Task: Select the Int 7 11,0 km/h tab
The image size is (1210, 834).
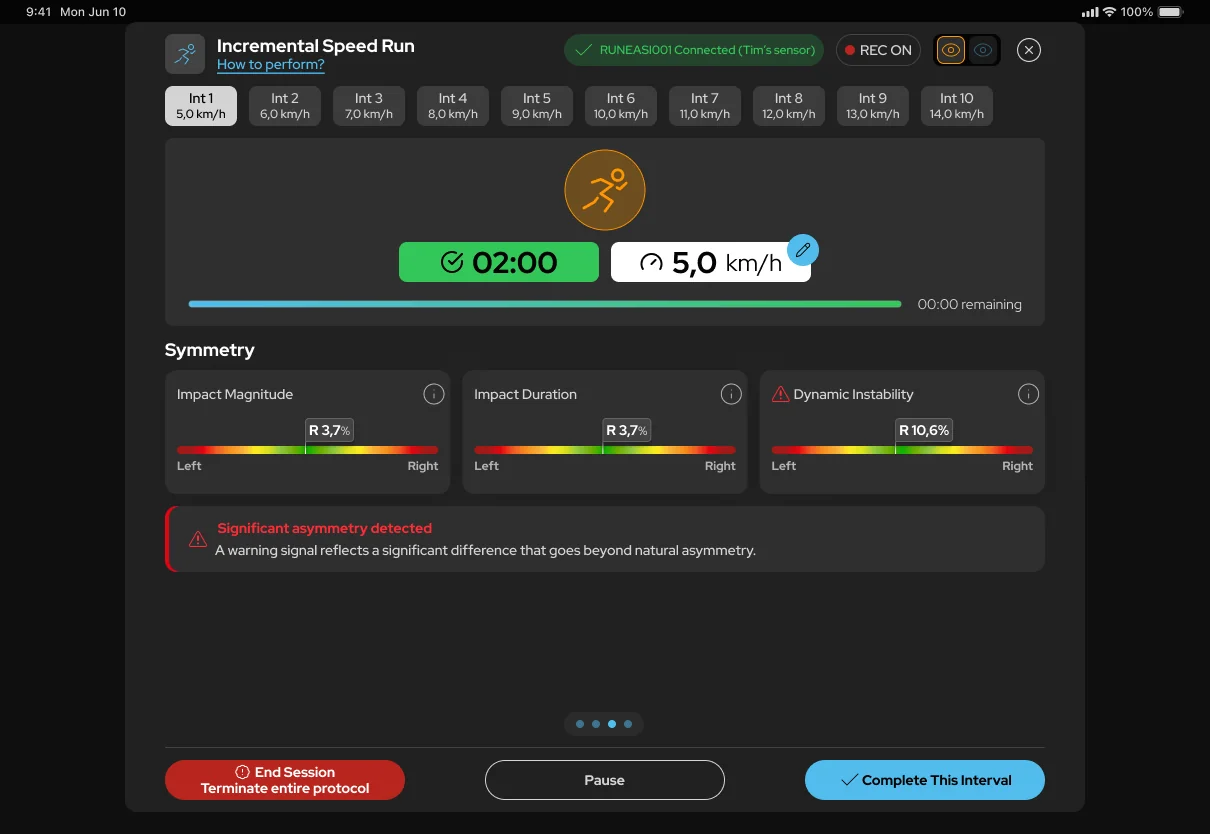Action: pyautogui.click(x=705, y=106)
